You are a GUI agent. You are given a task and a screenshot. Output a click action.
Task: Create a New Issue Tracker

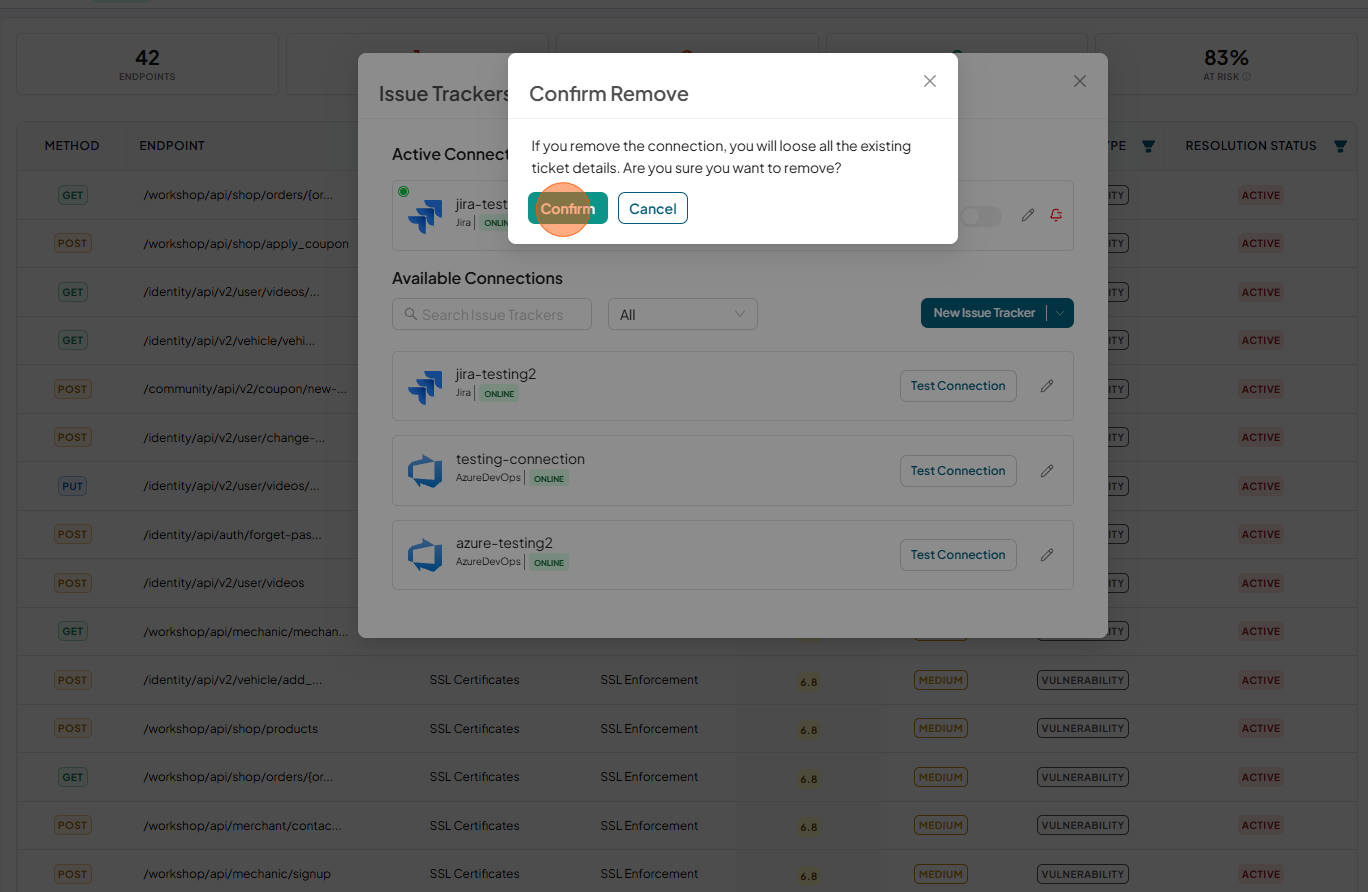[984, 313]
